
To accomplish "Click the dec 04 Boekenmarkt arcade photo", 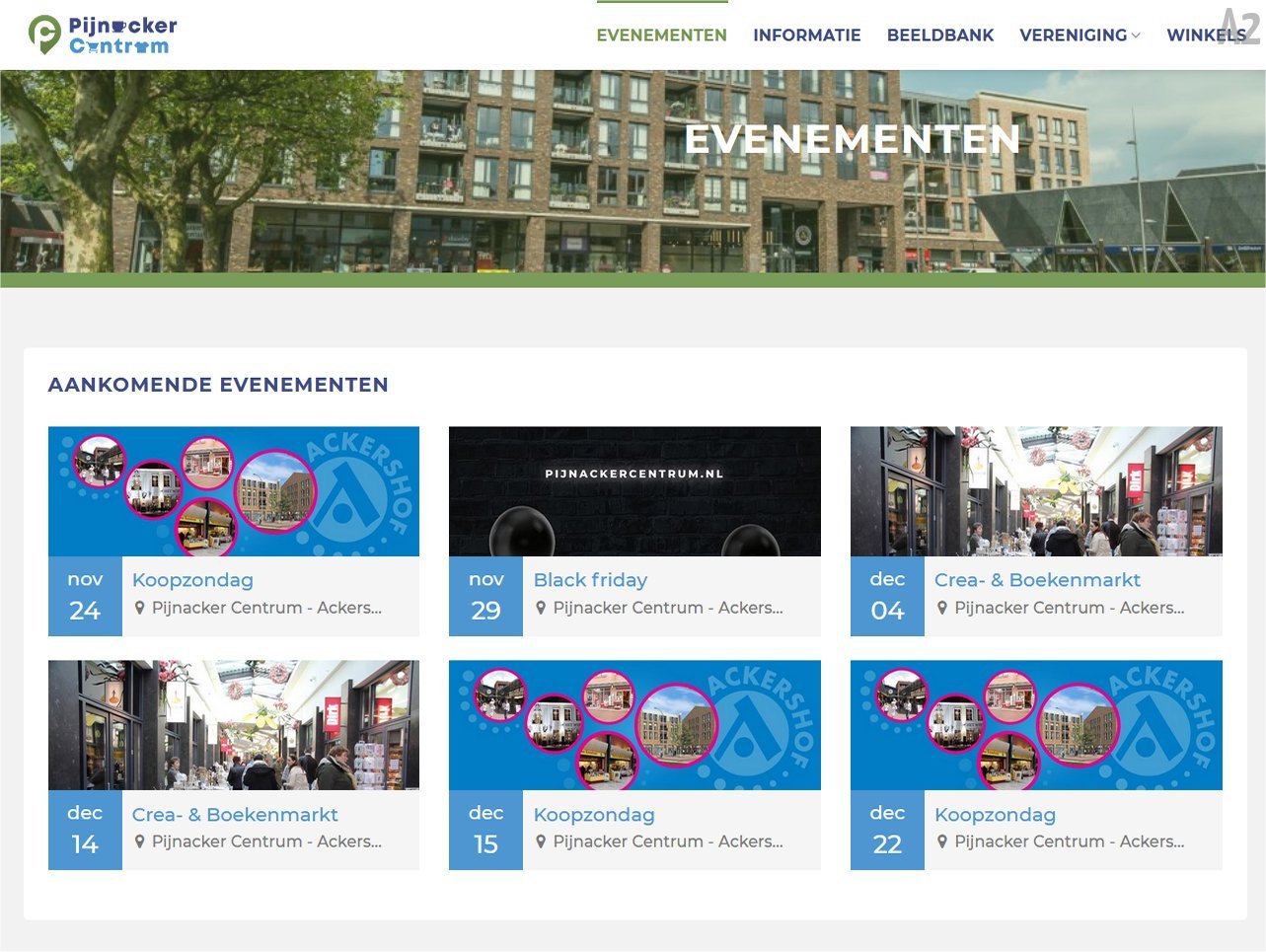I will (1036, 491).
